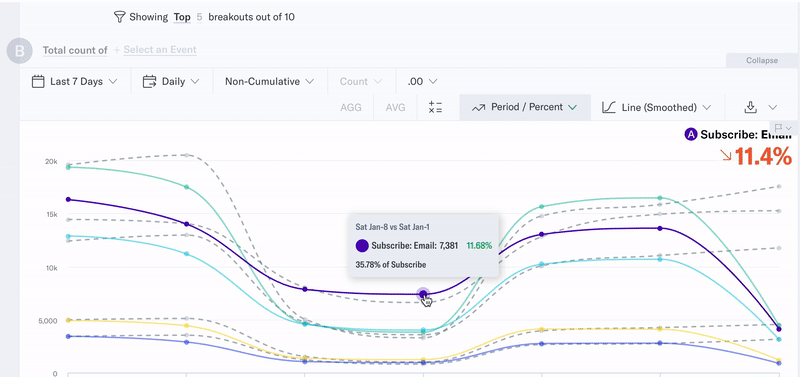Open the Daily interval dropdown
Image resolution: width=800 pixels, height=377 pixels.
pyautogui.click(x=171, y=82)
